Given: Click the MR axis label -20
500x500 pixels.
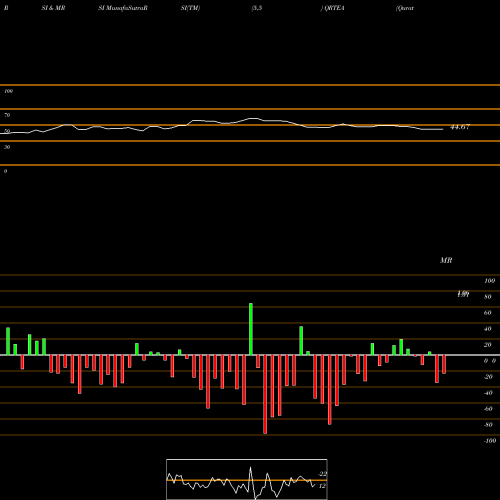Looking at the screenshot, I should click(x=488, y=377).
